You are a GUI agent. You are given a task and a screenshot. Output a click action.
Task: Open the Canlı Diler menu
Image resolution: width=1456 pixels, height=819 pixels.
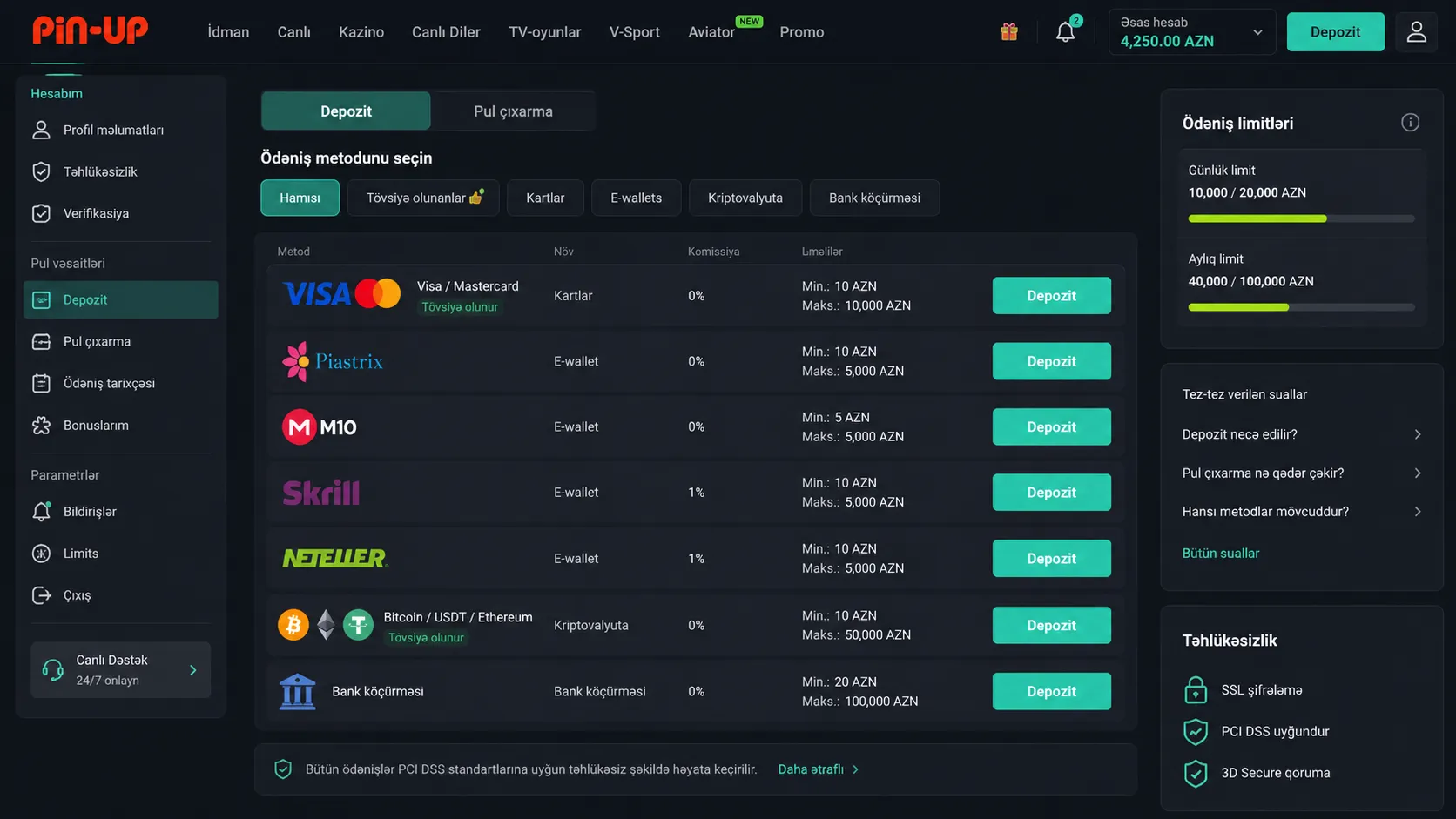point(446,32)
